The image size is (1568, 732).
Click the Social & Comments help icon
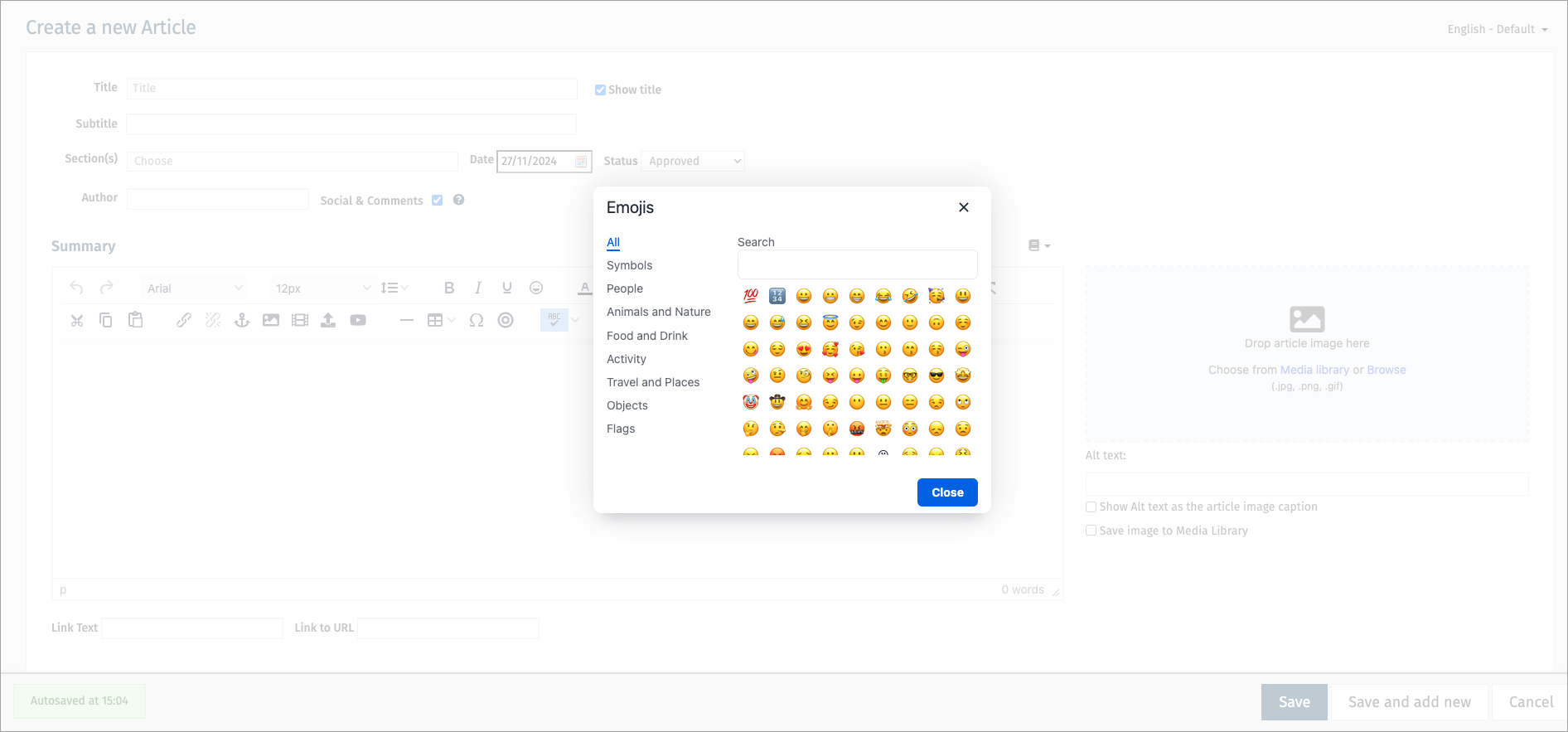click(x=458, y=200)
